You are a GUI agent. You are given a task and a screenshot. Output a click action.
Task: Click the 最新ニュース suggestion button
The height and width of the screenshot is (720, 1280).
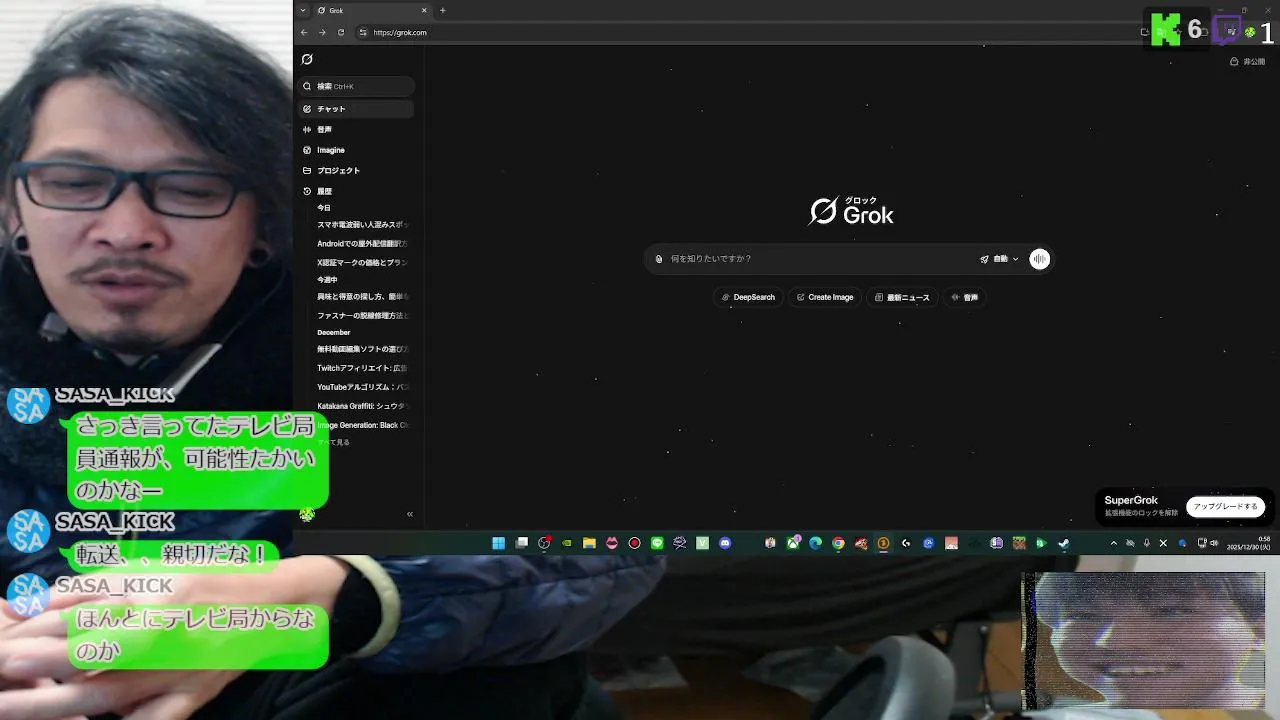[x=902, y=297]
